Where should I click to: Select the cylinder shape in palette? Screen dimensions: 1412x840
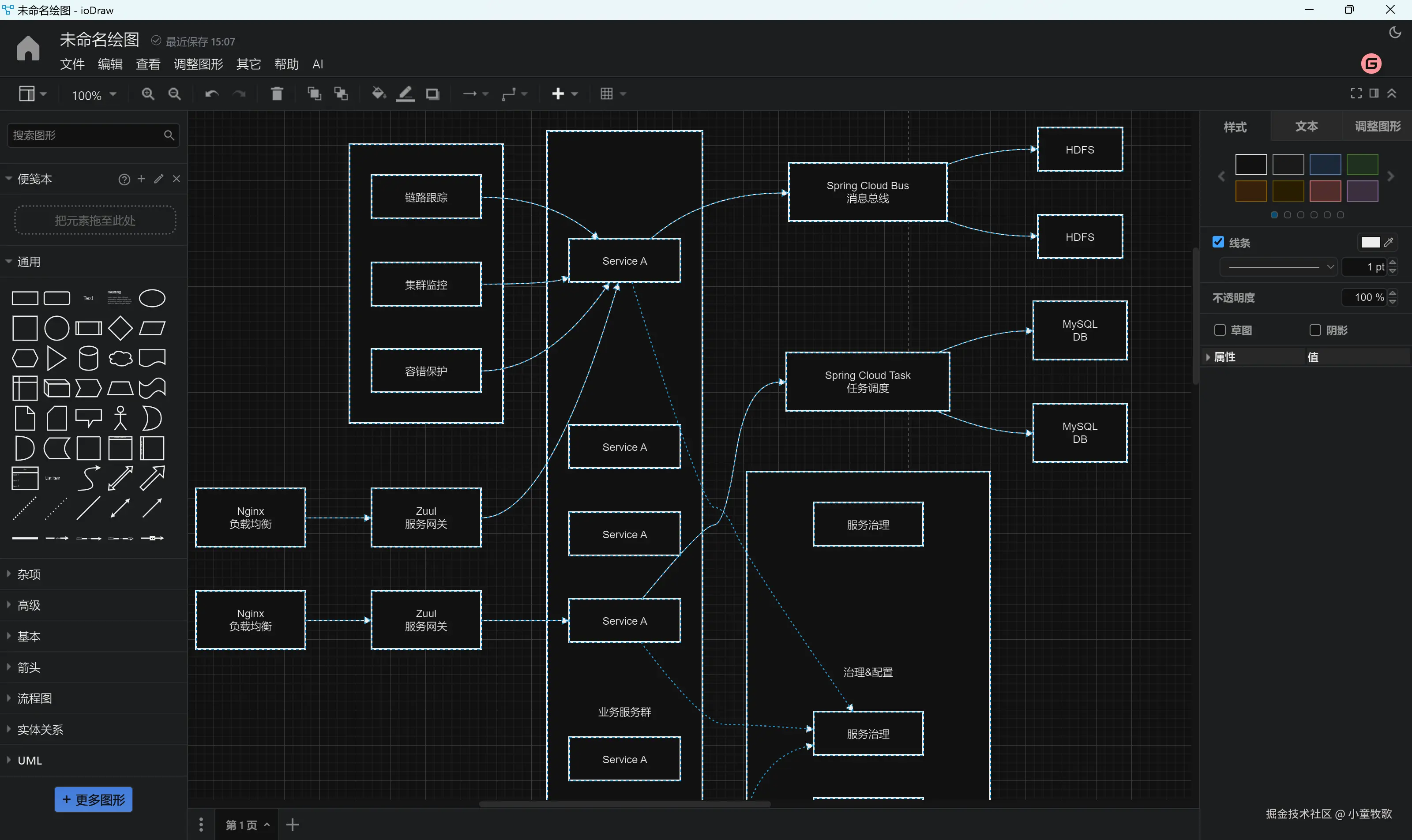click(88, 358)
